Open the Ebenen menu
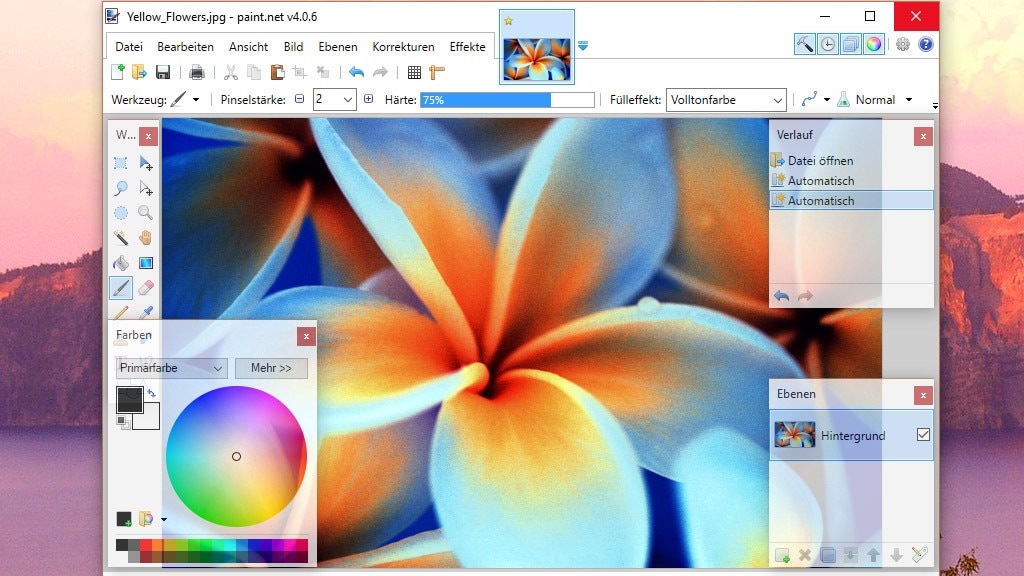1024x576 pixels. click(x=338, y=46)
